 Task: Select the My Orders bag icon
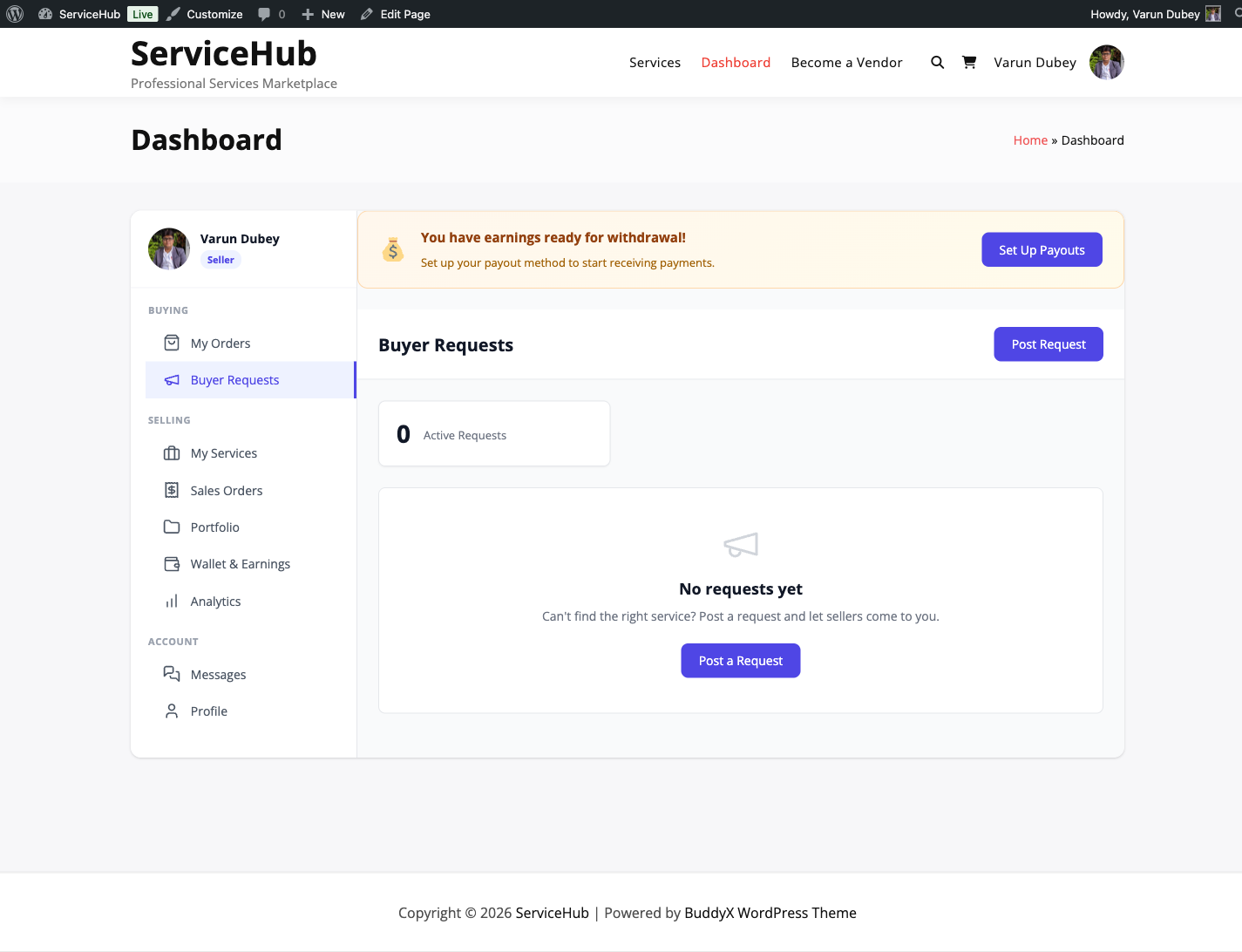coord(172,343)
